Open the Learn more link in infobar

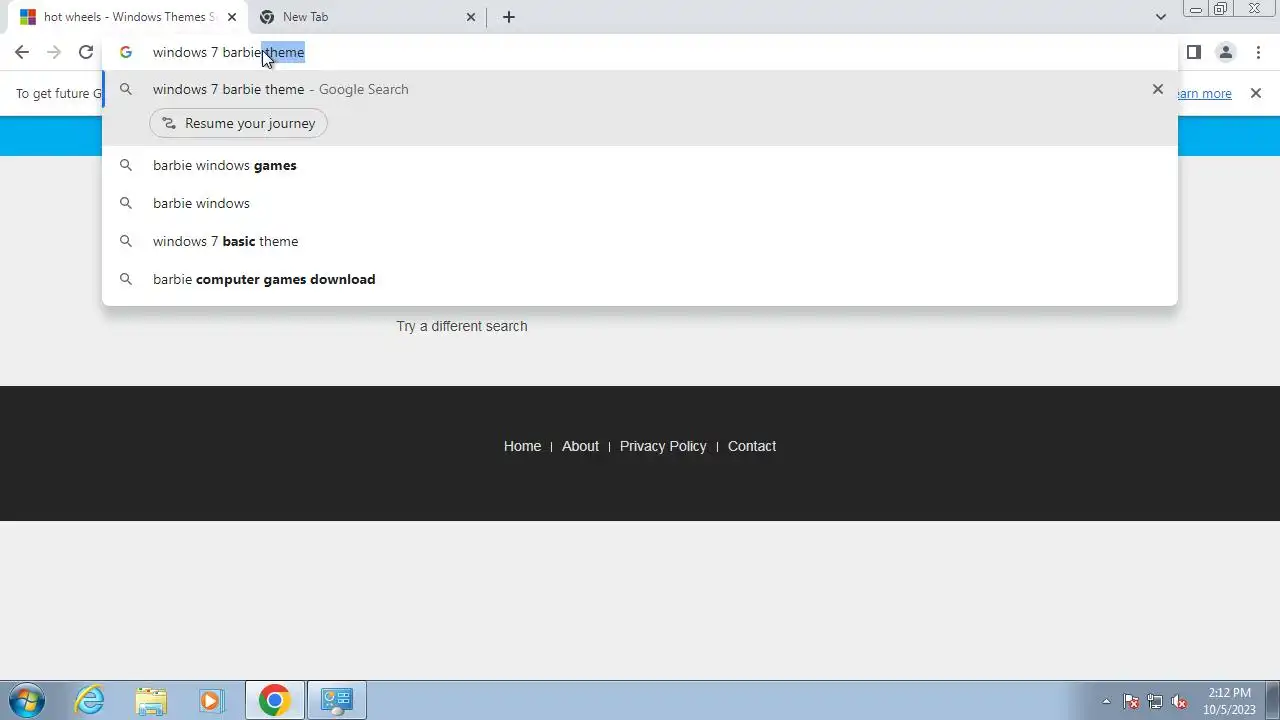click(x=1204, y=93)
